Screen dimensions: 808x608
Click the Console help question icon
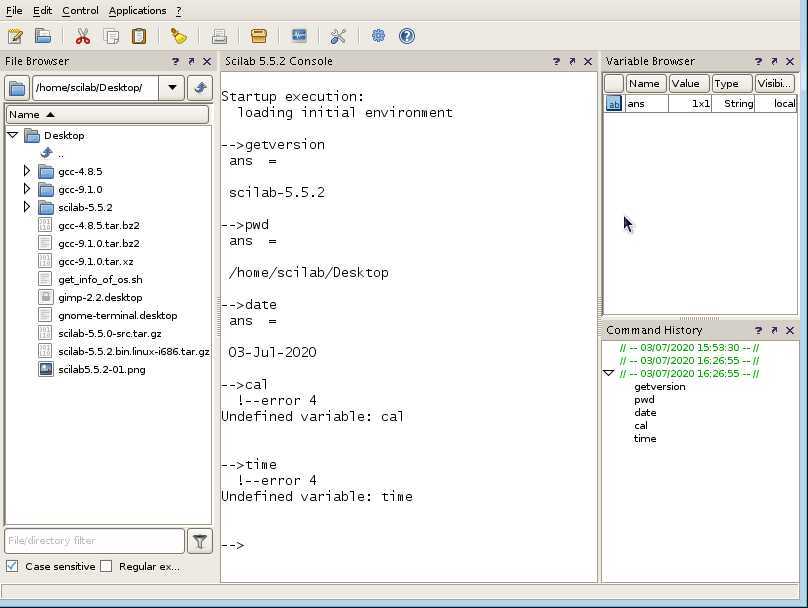click(556, 61)
